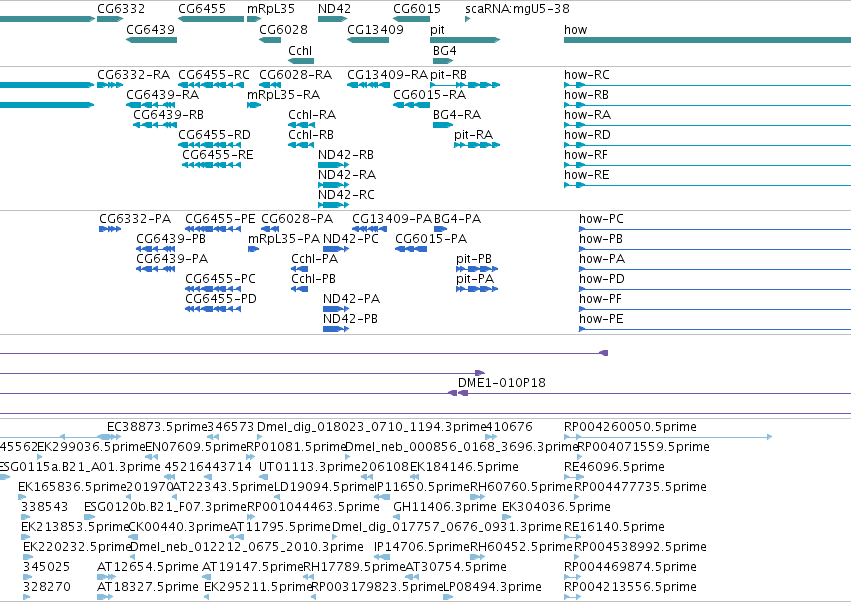
Task: Select transcript ND42-RC
Action: pyautogui.click(x=346, y=195)
